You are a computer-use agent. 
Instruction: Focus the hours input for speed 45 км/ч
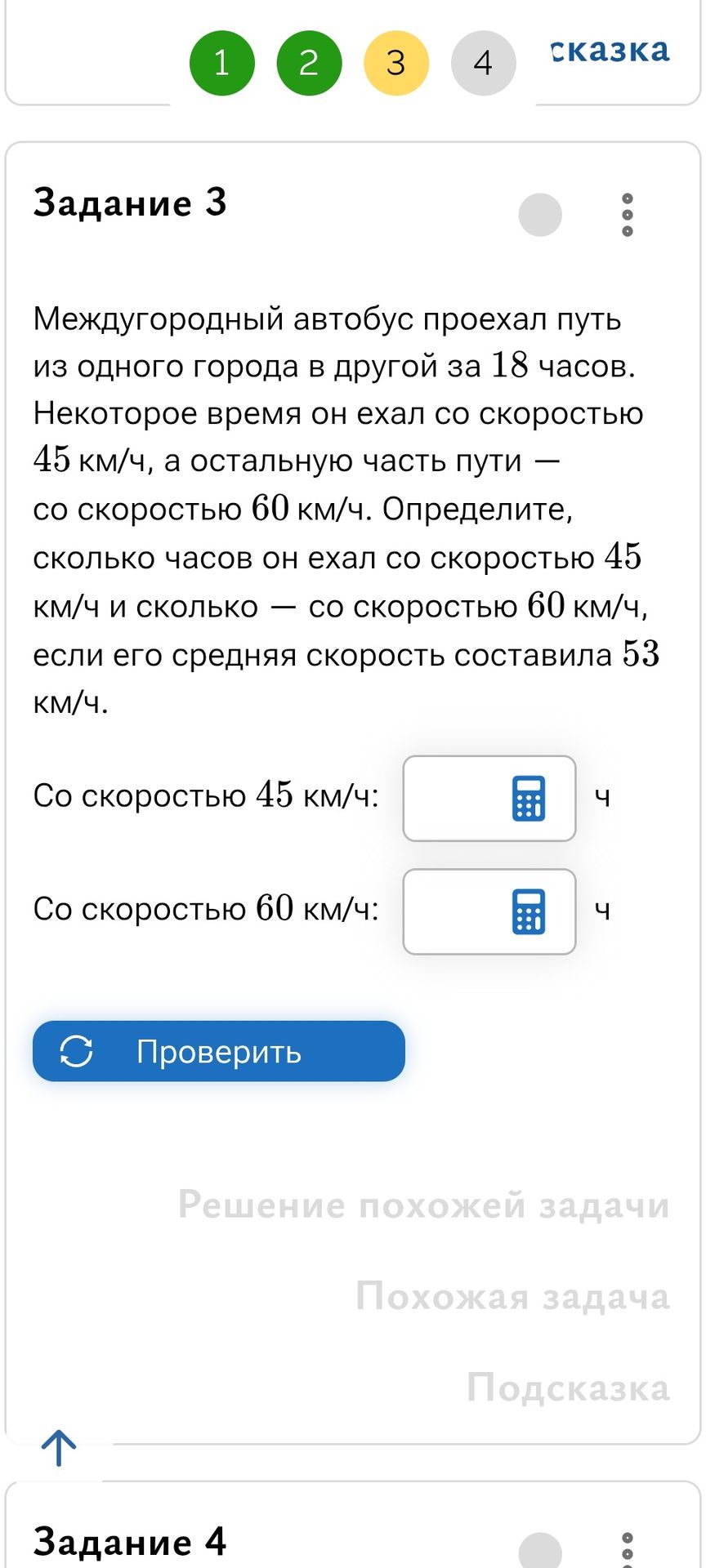coord(489,798)
